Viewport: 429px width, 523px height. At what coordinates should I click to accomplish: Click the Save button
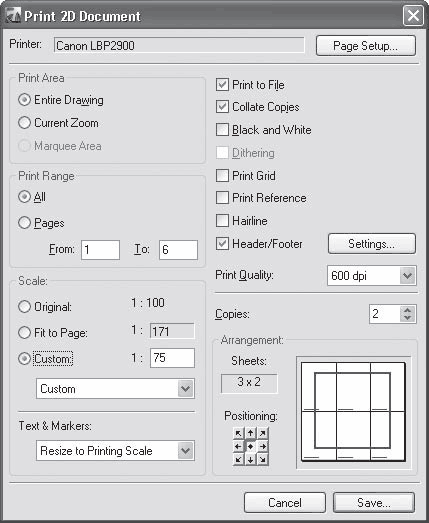pos(374,503)
